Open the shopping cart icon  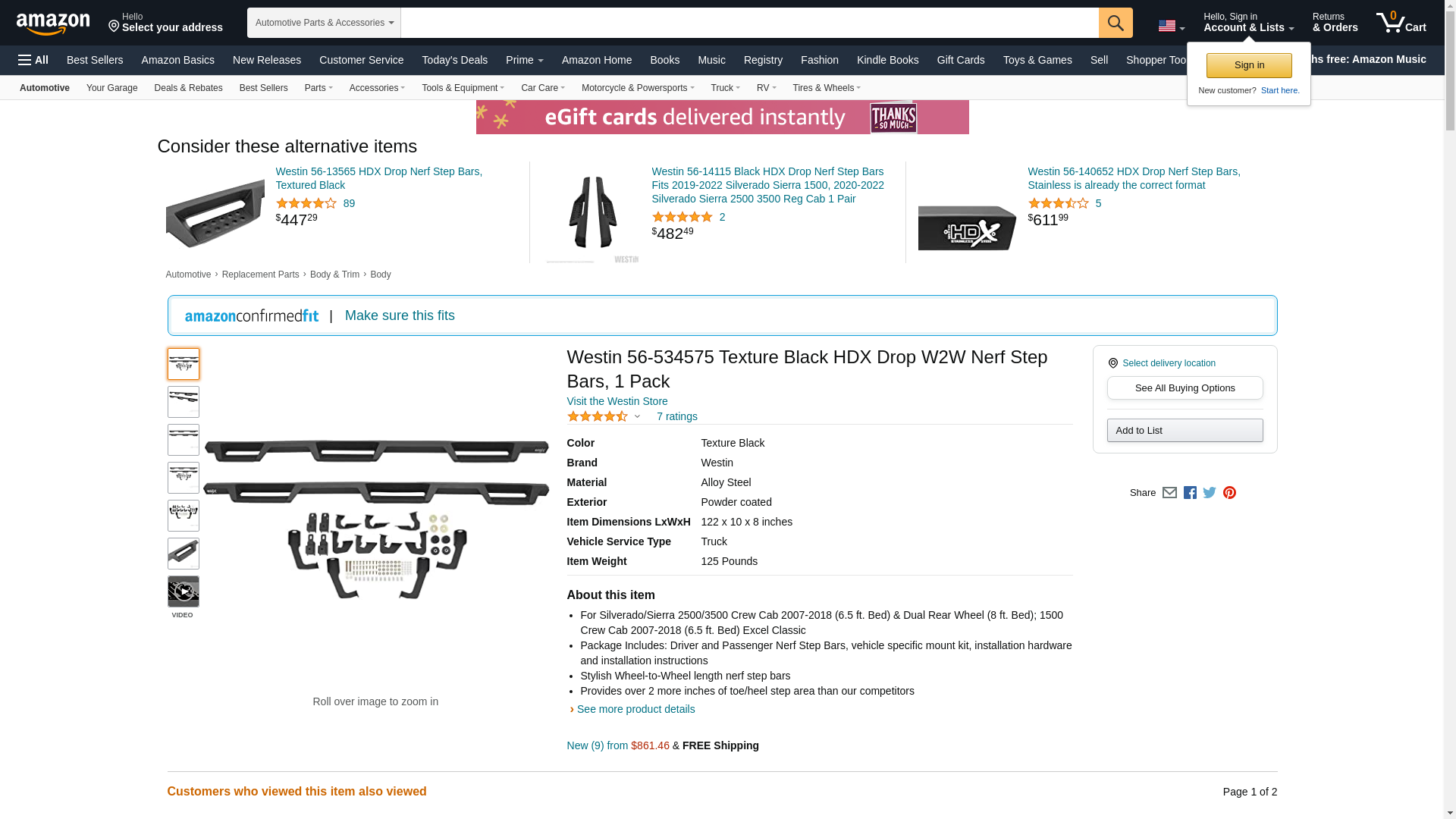(x=1401, y=23)
